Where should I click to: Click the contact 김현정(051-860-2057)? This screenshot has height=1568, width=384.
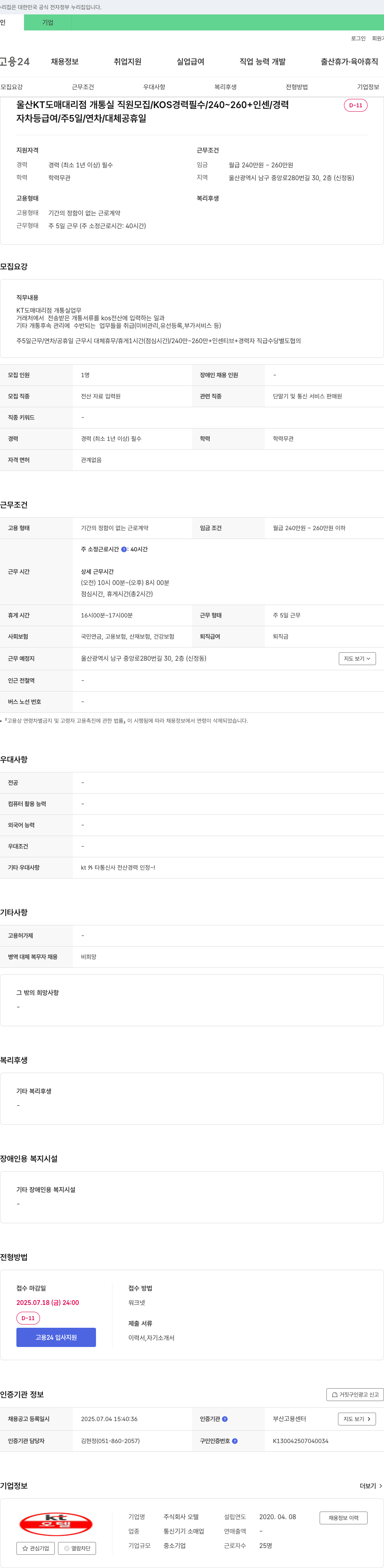[110, 1441]
